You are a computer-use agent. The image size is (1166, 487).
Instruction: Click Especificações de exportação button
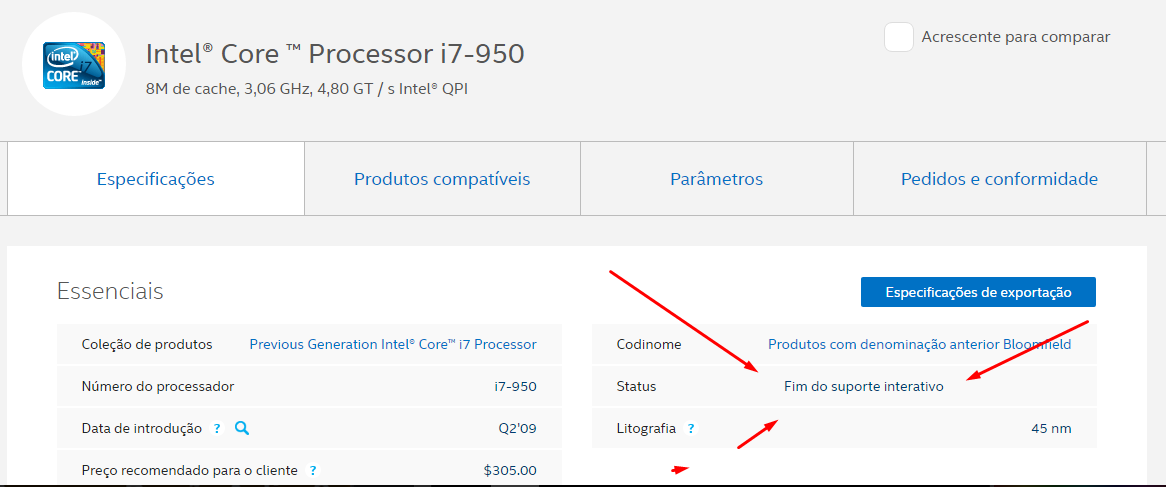pos(978,292)
